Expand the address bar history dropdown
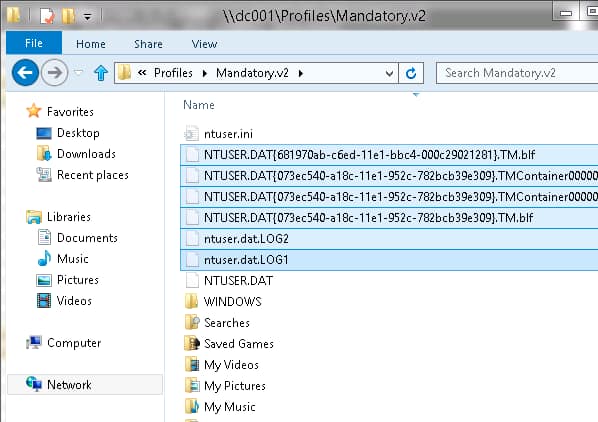Viewport: 598px width, 422px height. (x=389, y=73)
